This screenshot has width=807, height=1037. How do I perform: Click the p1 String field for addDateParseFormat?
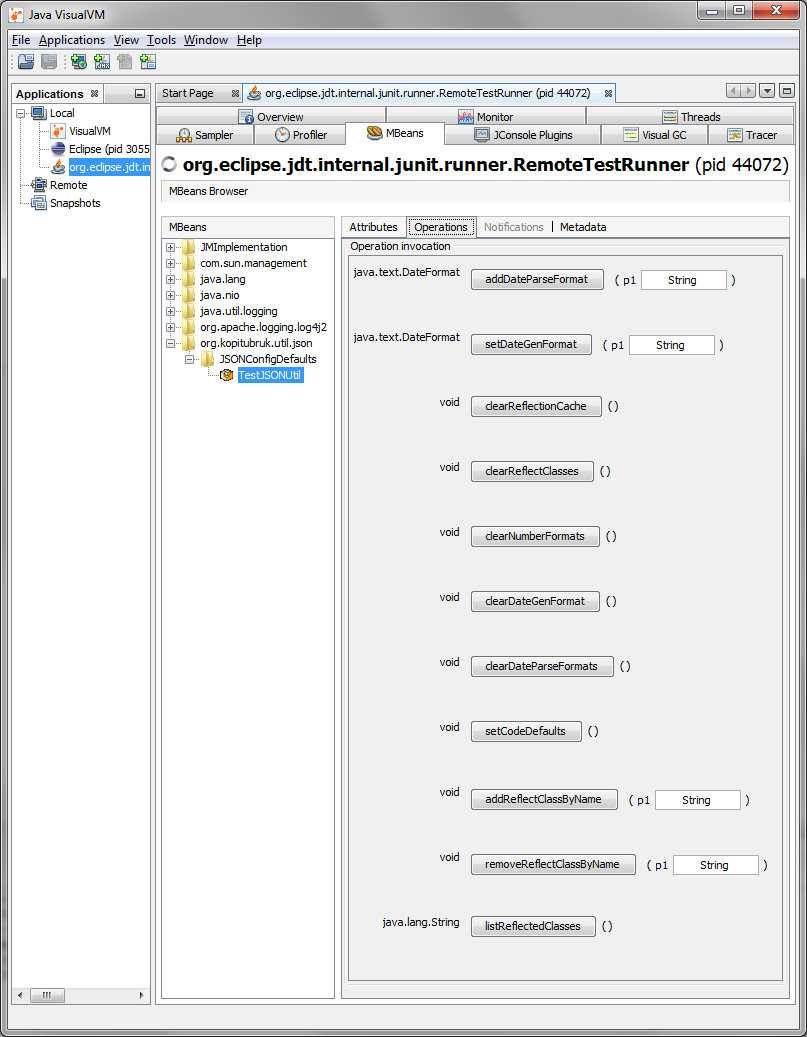pyautogui.click(x=683, y=280)
